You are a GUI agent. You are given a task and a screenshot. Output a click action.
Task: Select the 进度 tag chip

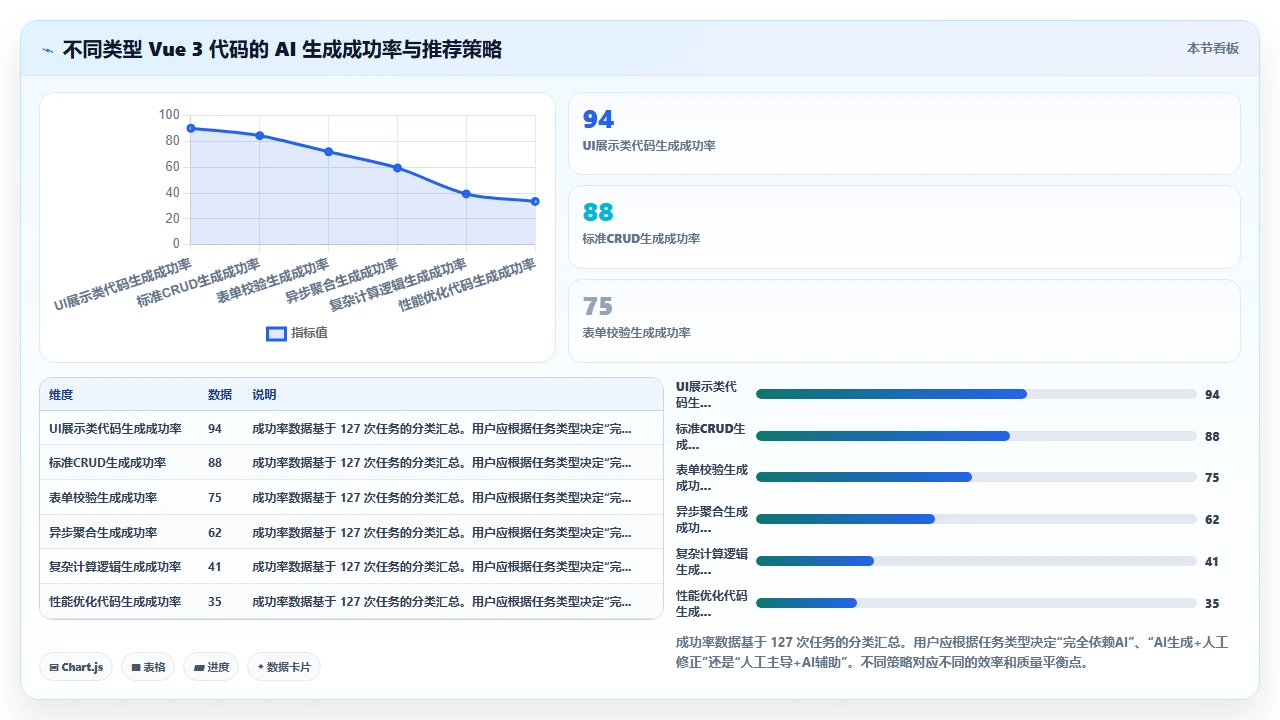(211, 667)
